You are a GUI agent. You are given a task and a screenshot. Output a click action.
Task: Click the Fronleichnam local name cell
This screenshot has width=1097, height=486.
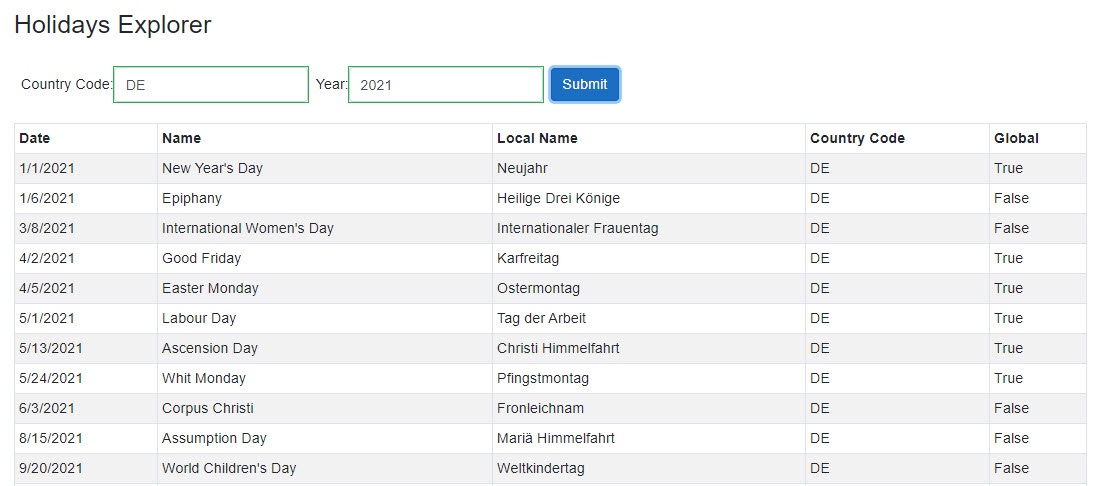coord(540,408)
